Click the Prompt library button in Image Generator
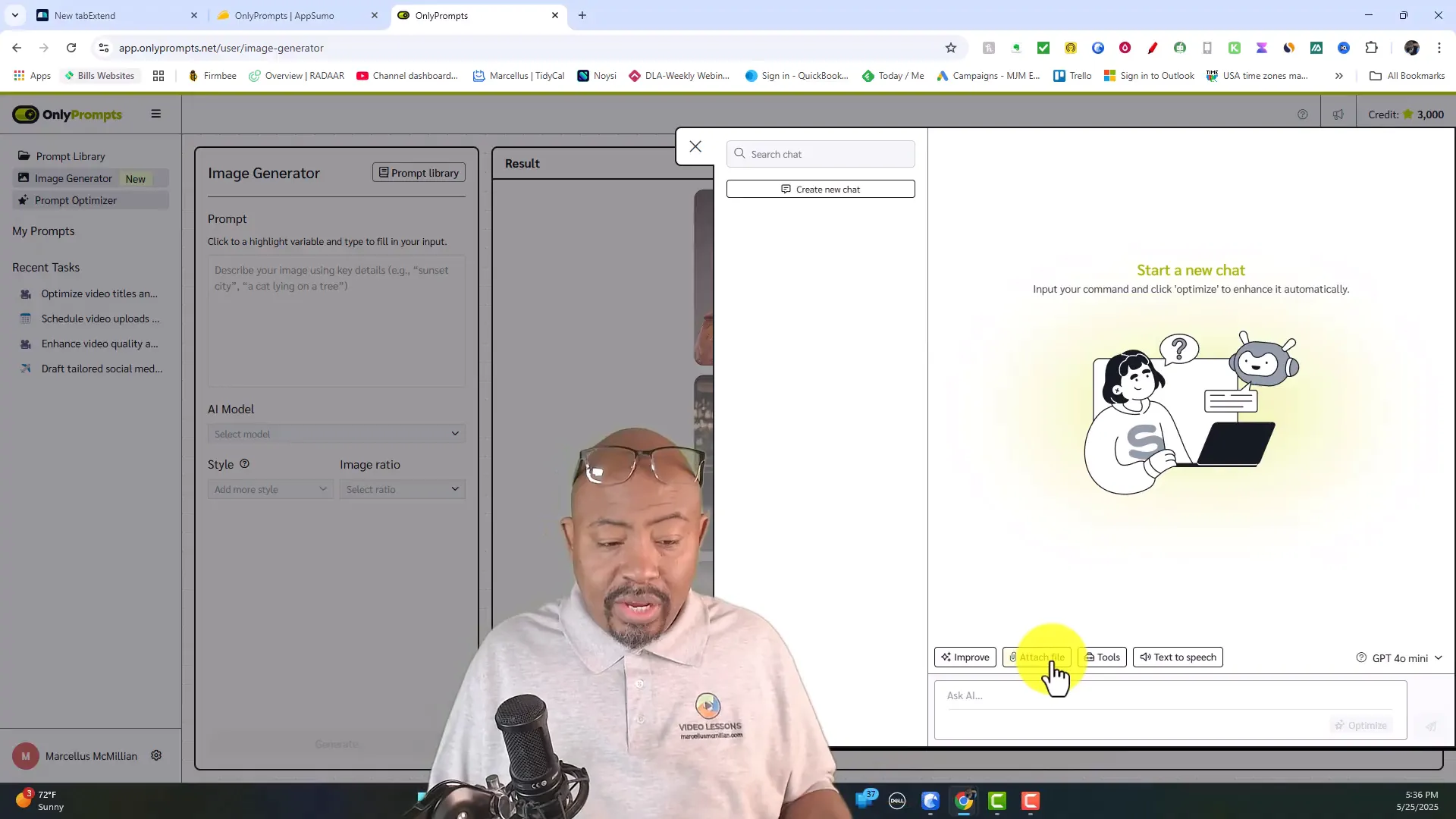 (x=419, y=172)
